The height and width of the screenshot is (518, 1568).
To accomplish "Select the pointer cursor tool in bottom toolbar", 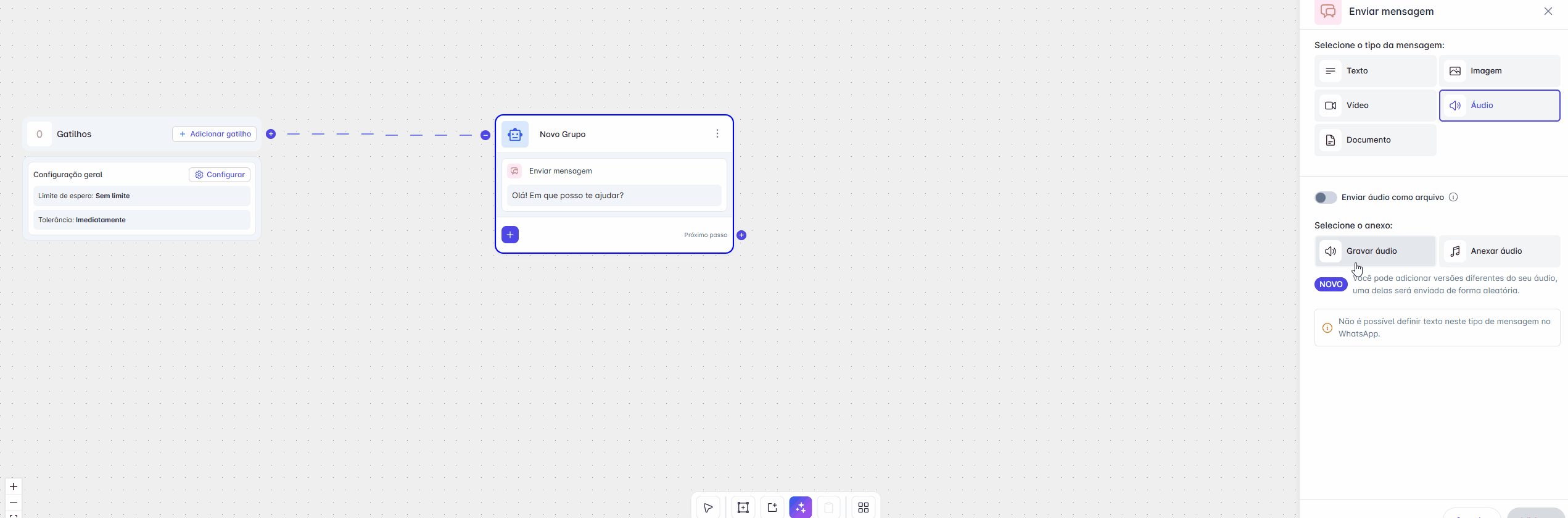I will pos(708,508).
